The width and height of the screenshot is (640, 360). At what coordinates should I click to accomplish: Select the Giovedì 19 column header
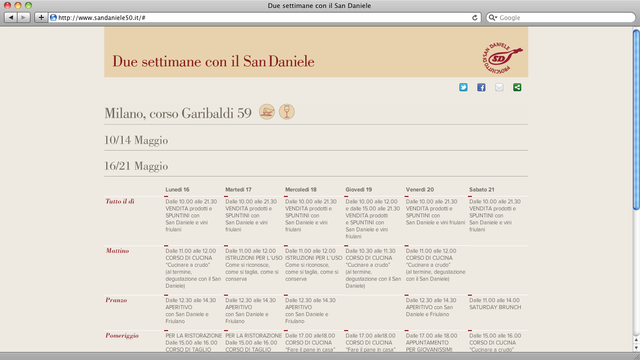point(358,189)
